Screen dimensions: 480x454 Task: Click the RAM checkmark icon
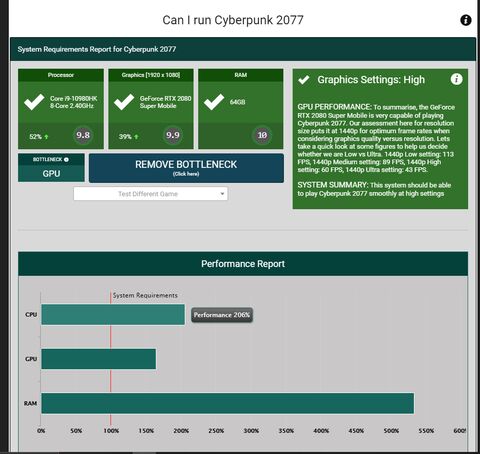(x=214, y=102)
